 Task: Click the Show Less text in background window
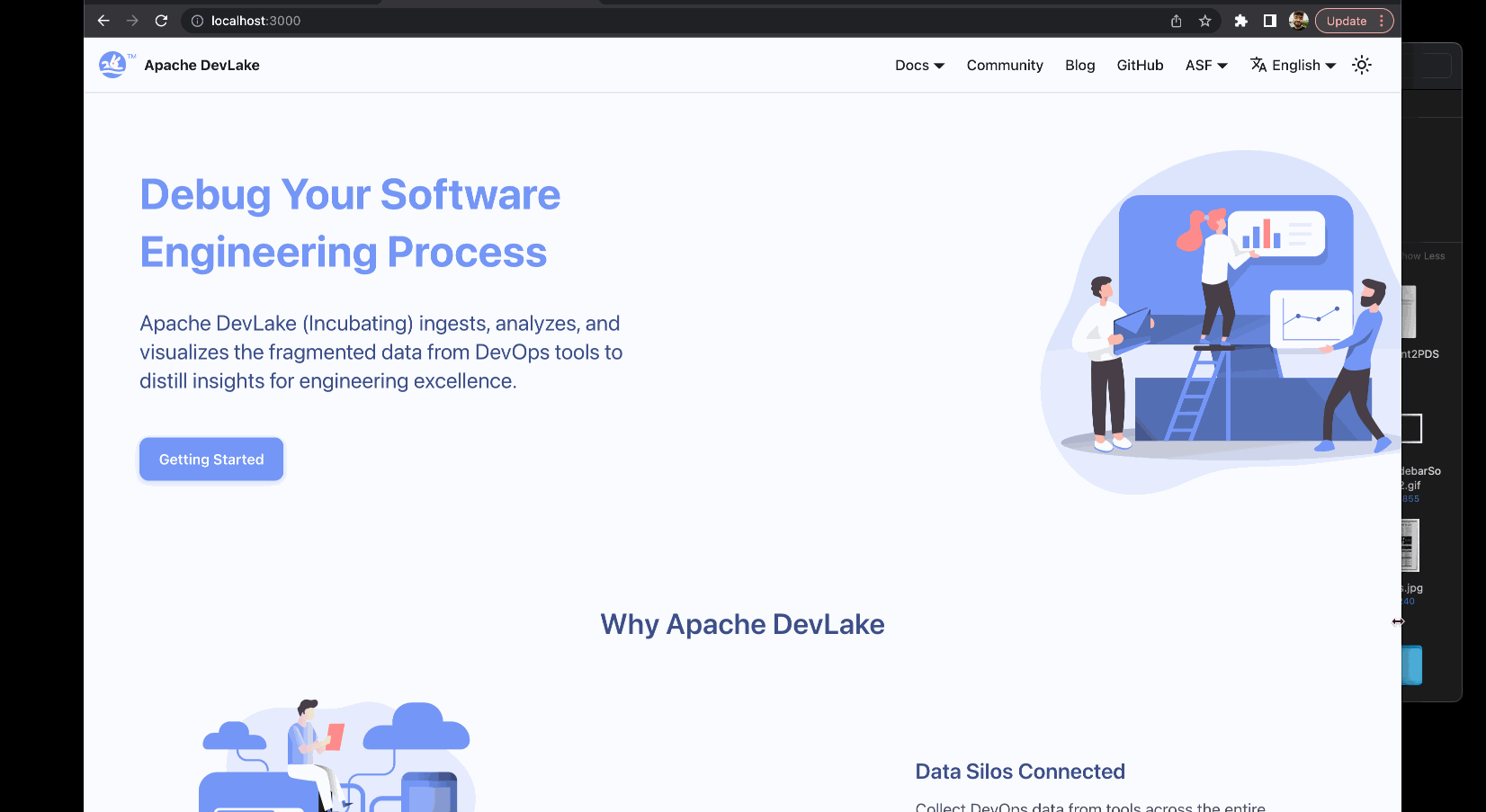[x=1424, y=256]
